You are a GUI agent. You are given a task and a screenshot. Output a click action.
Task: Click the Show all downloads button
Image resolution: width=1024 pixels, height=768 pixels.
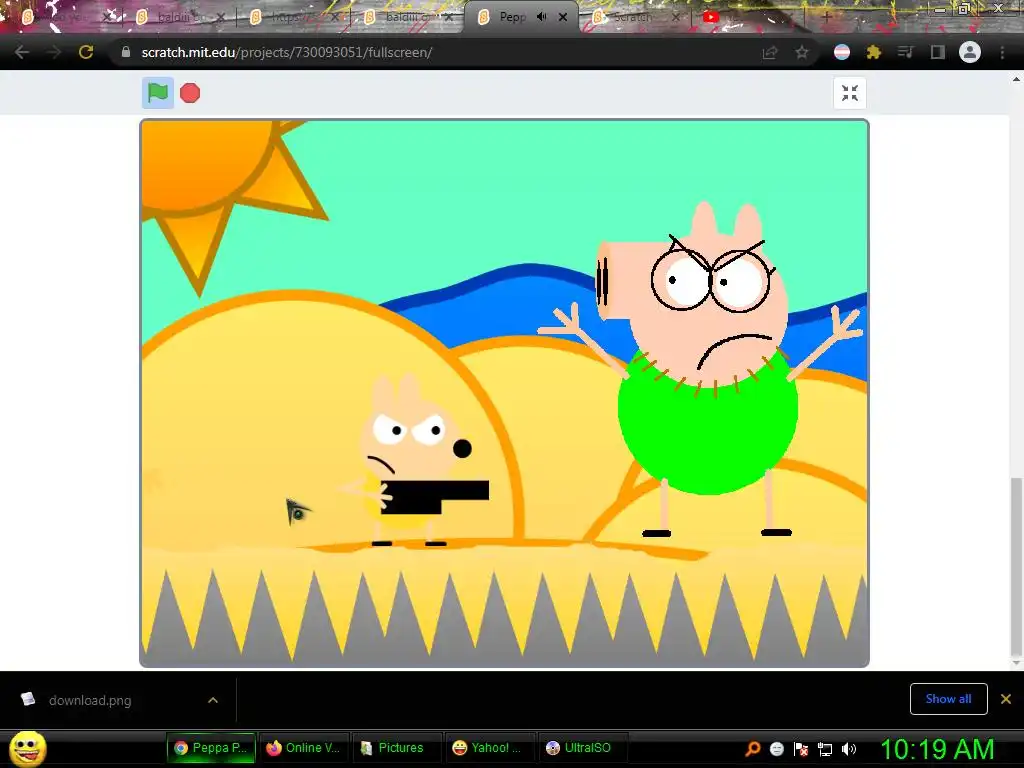(x=948, y=699)
